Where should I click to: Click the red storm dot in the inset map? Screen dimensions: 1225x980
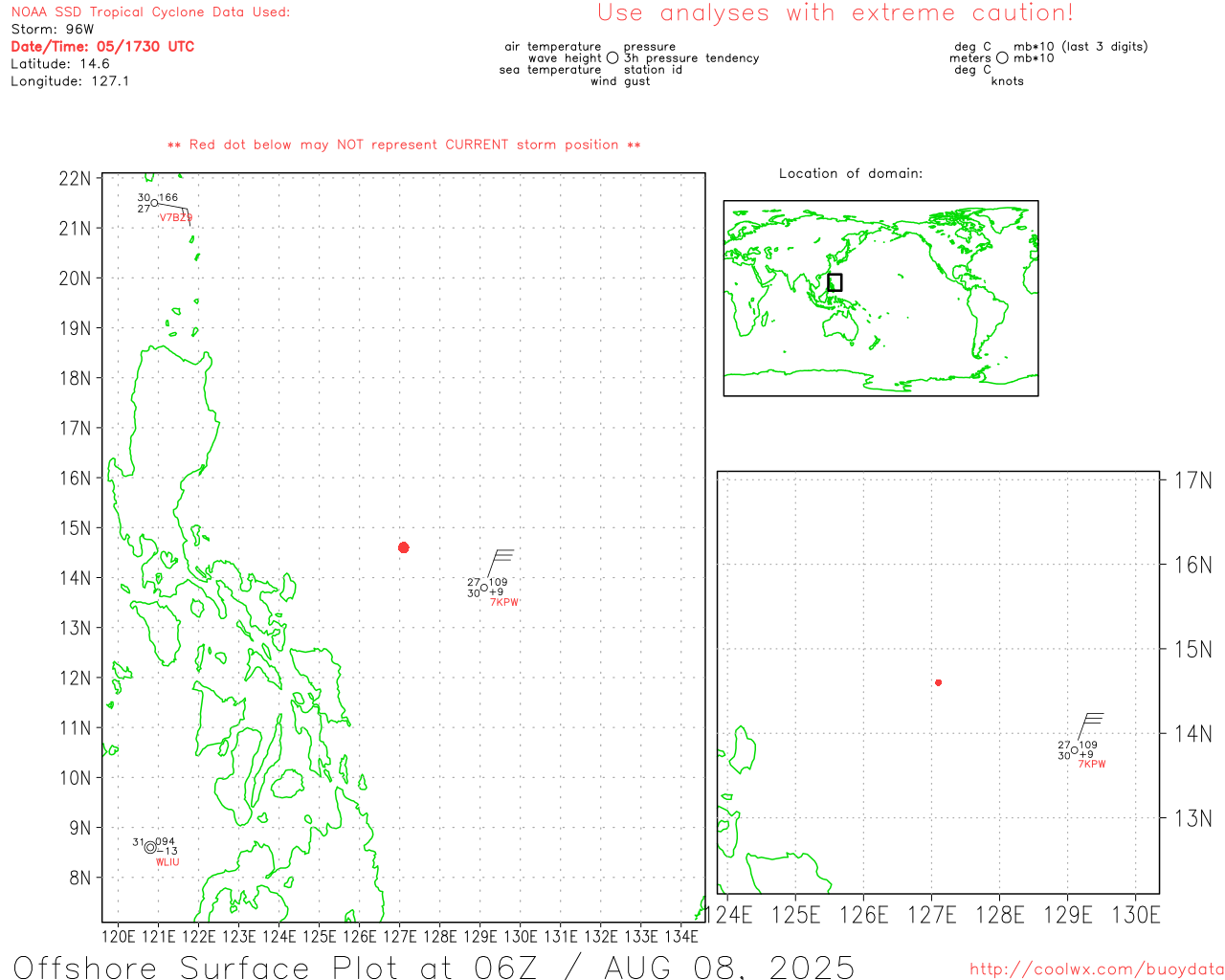tap(939, 682)
